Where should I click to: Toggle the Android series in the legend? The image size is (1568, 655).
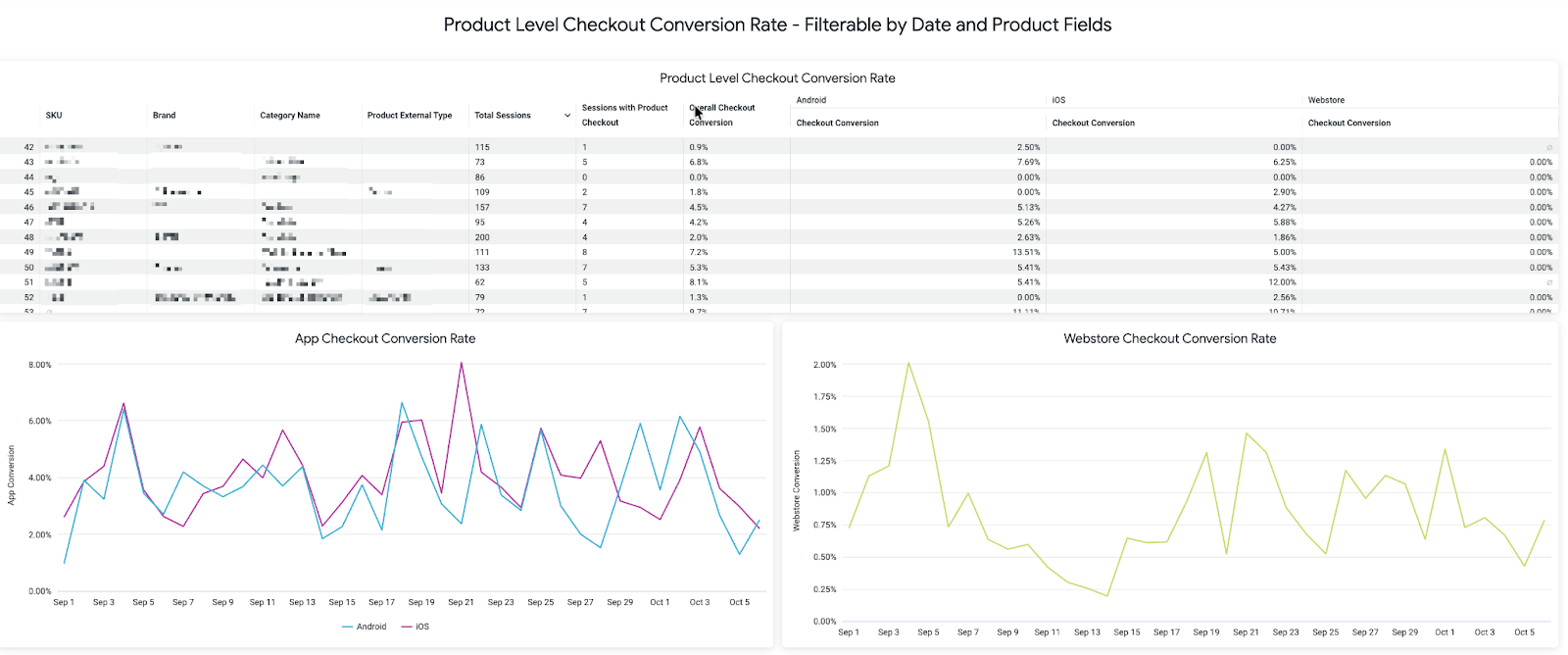(365, 627)
